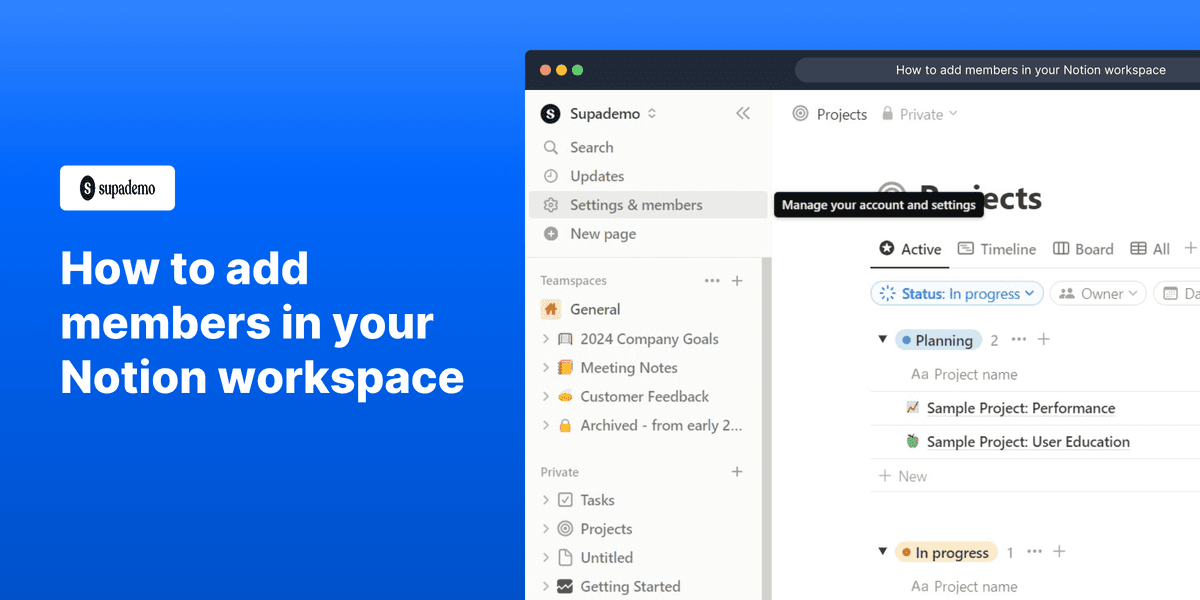The image size is (1200, 600).
Task: Open Search from the sidebar
Action: coord(551,147)
